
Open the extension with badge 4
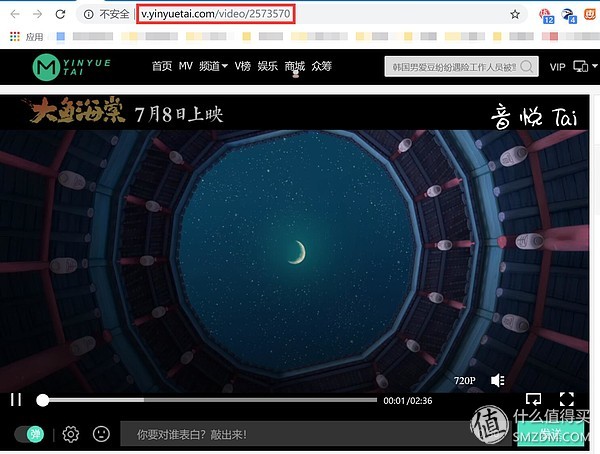pyautogui.click(x=569, y=16)
